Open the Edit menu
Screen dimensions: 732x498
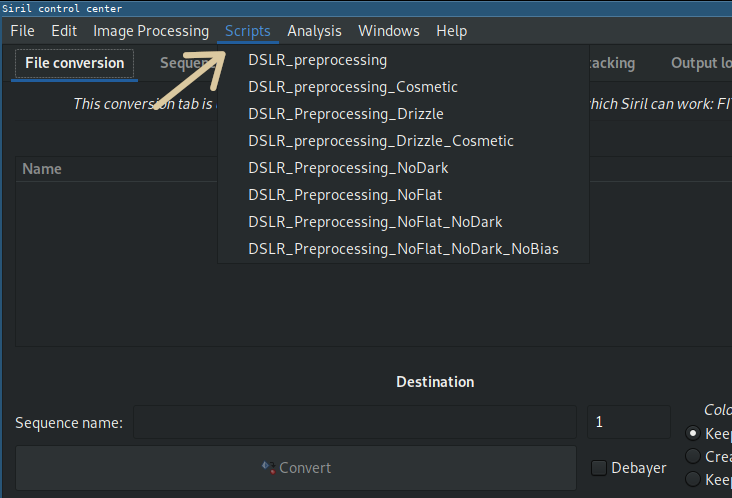tap(64, 31)
